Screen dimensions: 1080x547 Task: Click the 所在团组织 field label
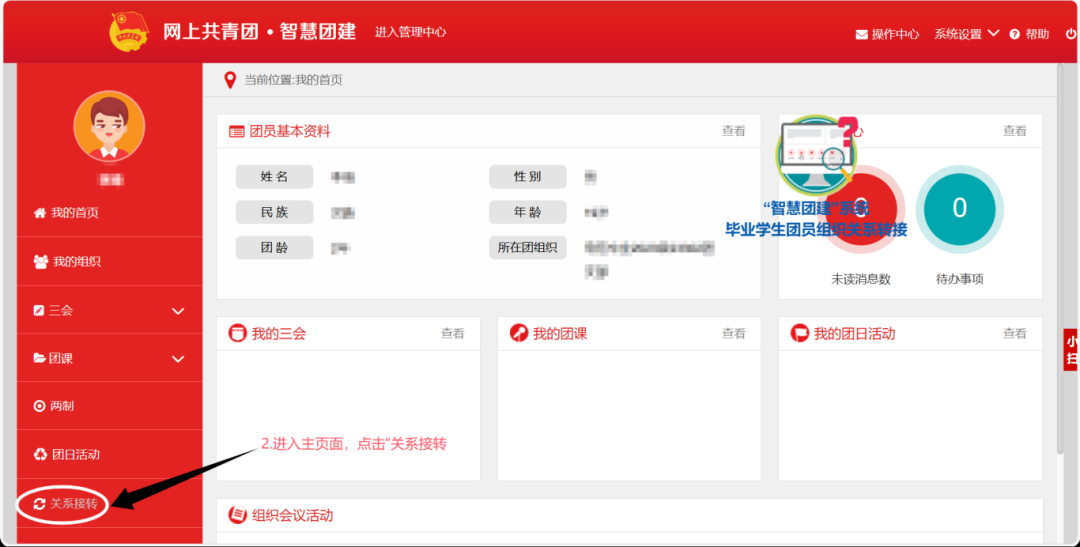(x=528, y=247)
